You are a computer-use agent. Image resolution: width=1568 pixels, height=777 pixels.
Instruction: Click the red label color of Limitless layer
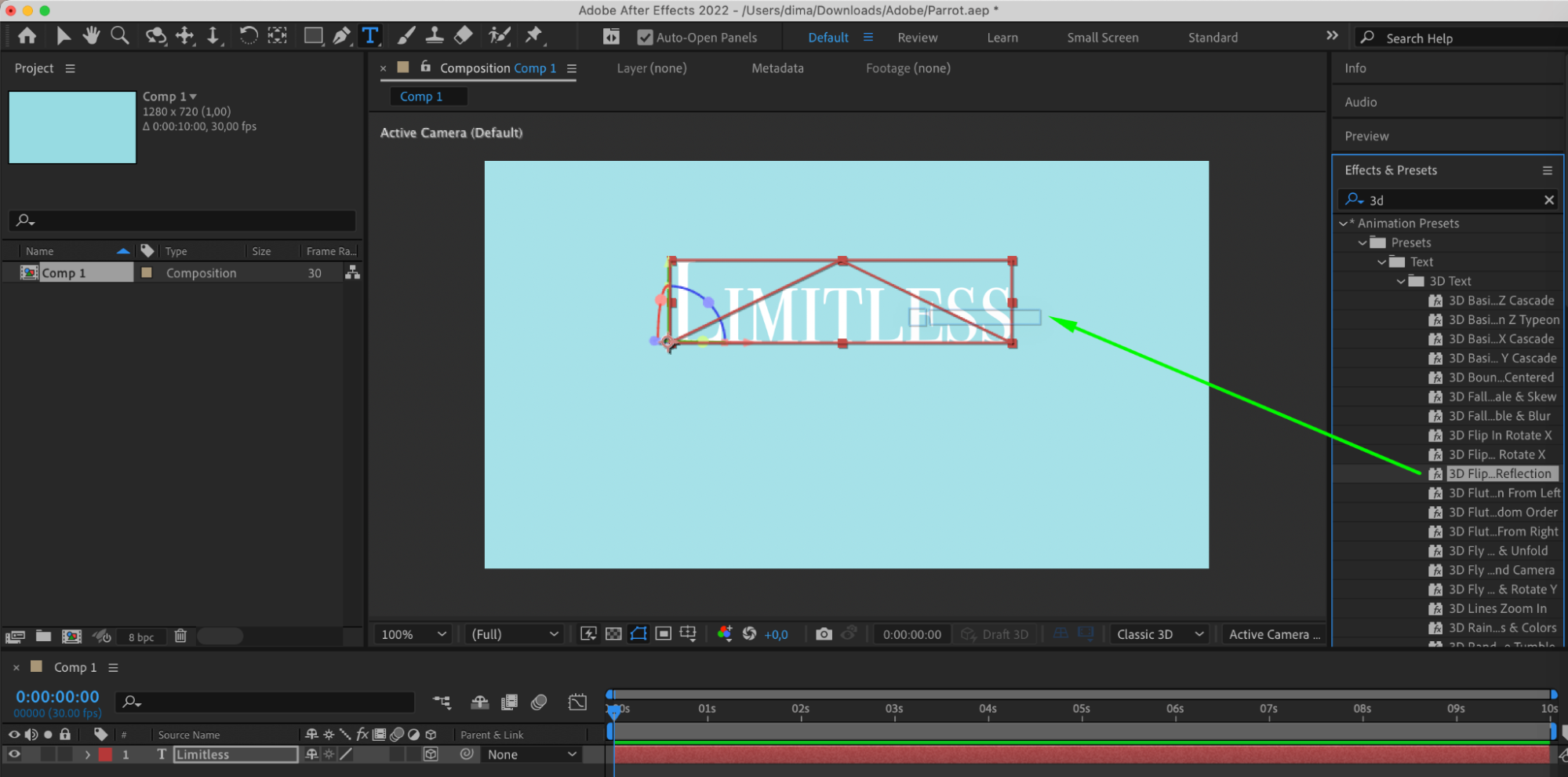pos(105,754)
